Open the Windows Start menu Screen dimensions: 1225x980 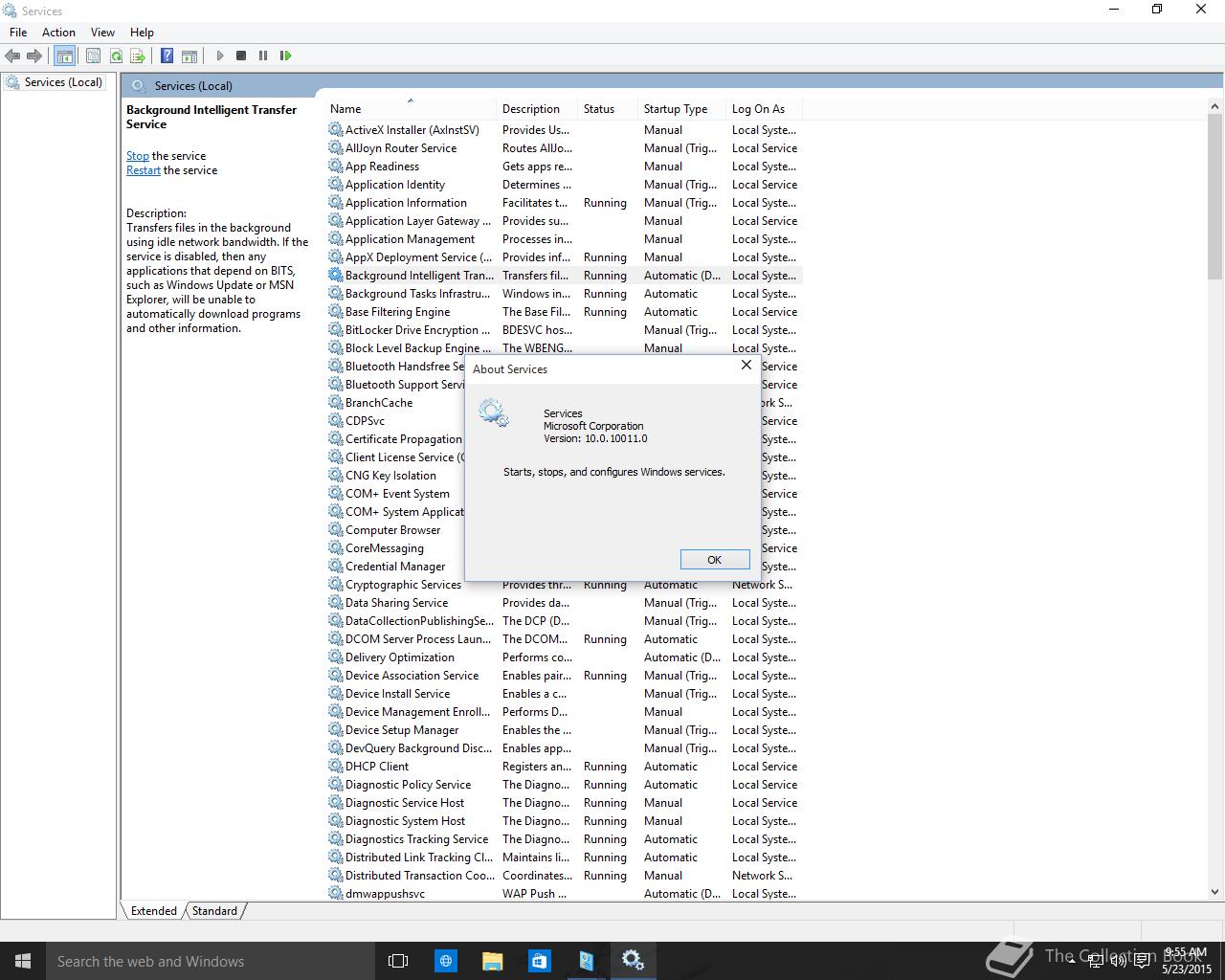(23, 961)
